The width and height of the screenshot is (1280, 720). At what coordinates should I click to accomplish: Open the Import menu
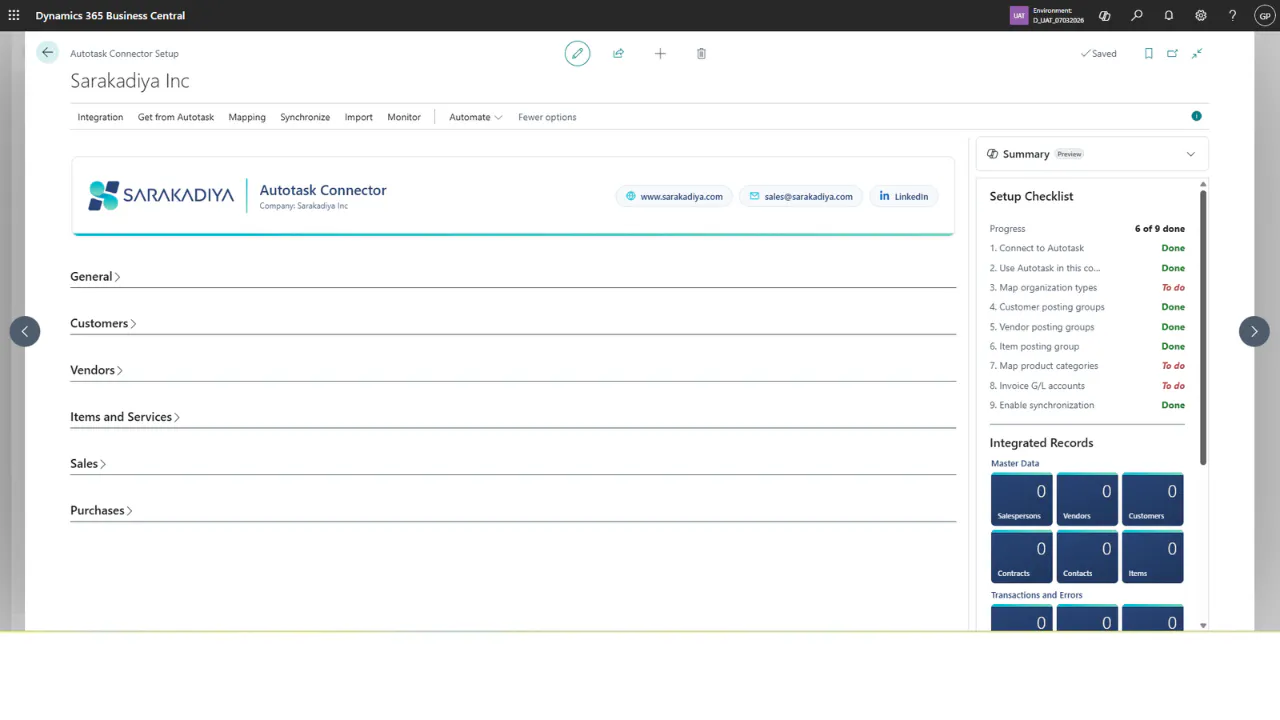click(x=359, y=117)
